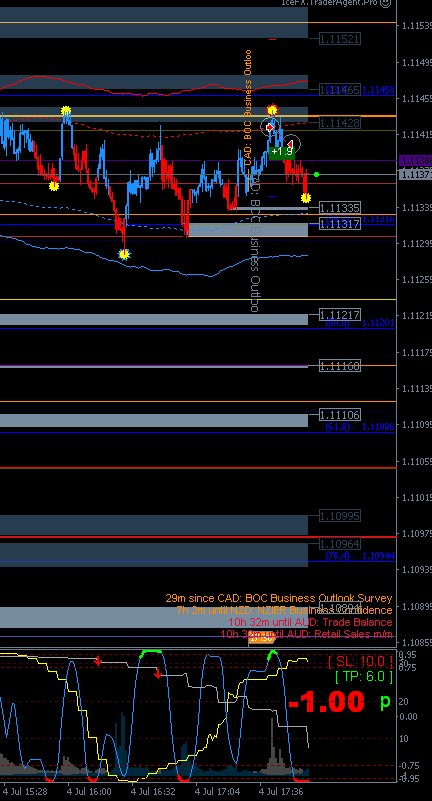Select the 1.11521 level label
This screenshot has width=432, height=801.
click(340, 39)
